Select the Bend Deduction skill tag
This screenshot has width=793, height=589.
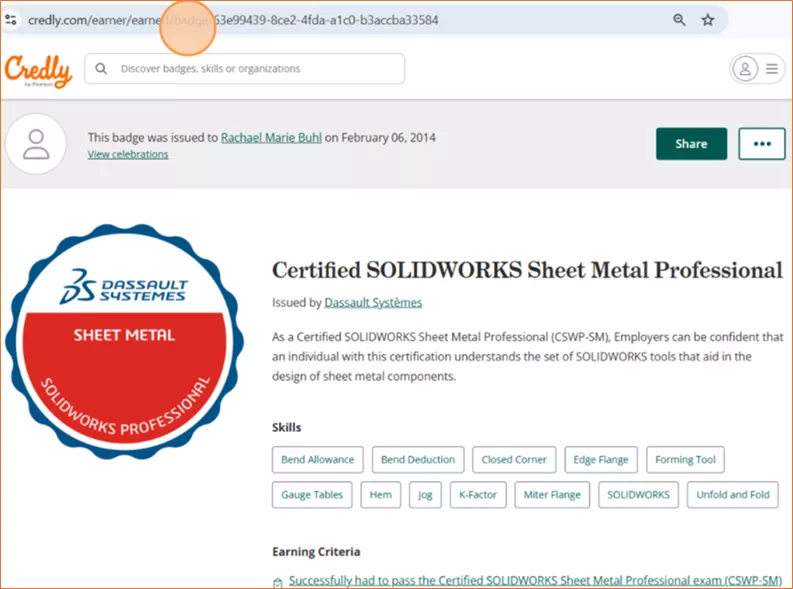tap(418, 460)
